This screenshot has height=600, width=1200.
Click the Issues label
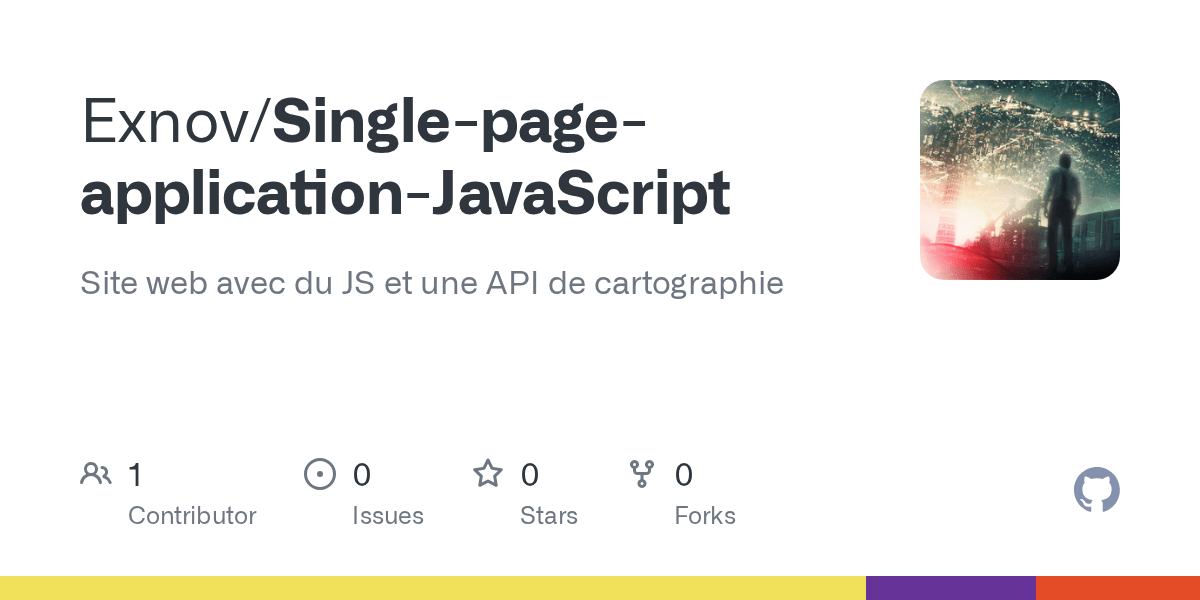pos(388,516)
